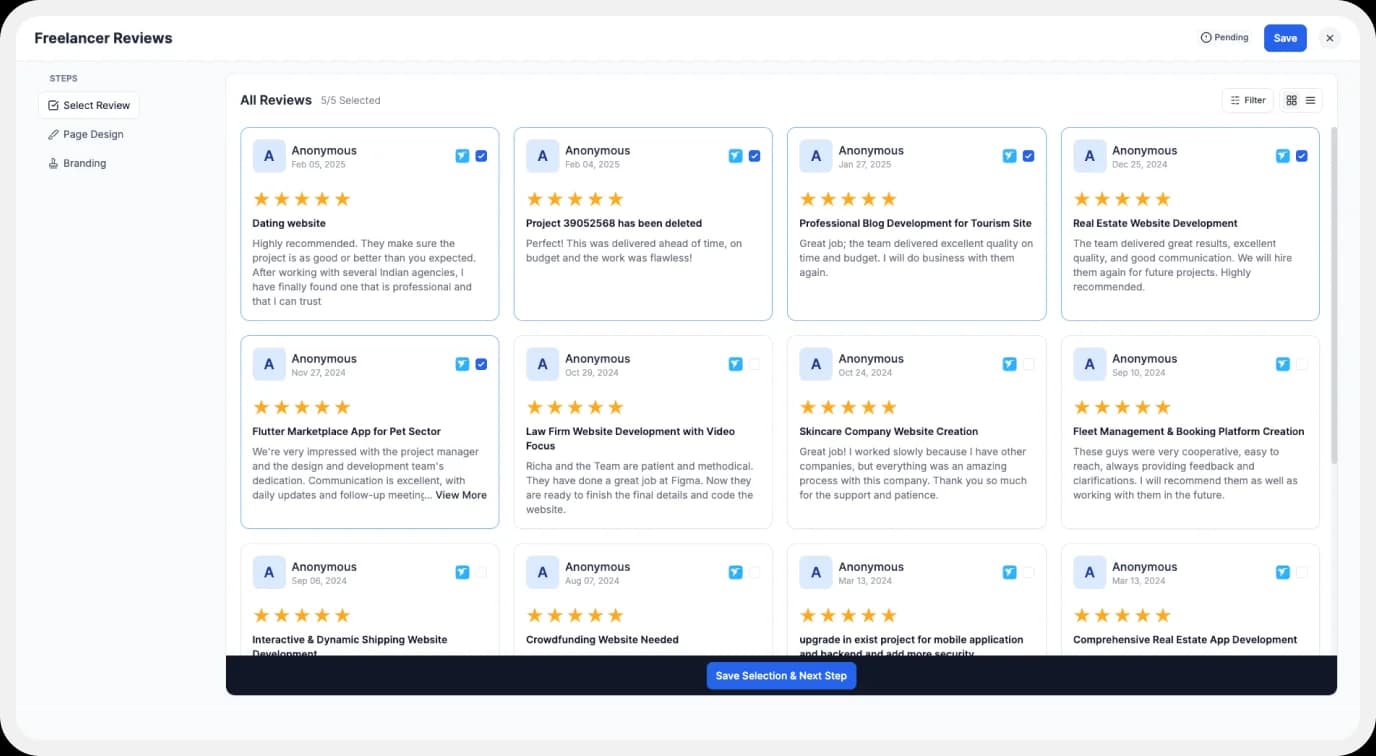Open the Select Review step icon
Screen dimensions: 1376x756
[x=52, y=105]
